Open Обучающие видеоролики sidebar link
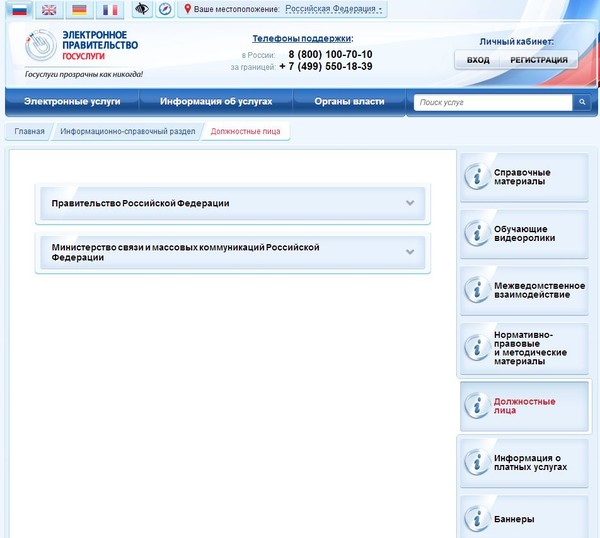Viewport: 600px width, 538px height. (x=524, y=234)
